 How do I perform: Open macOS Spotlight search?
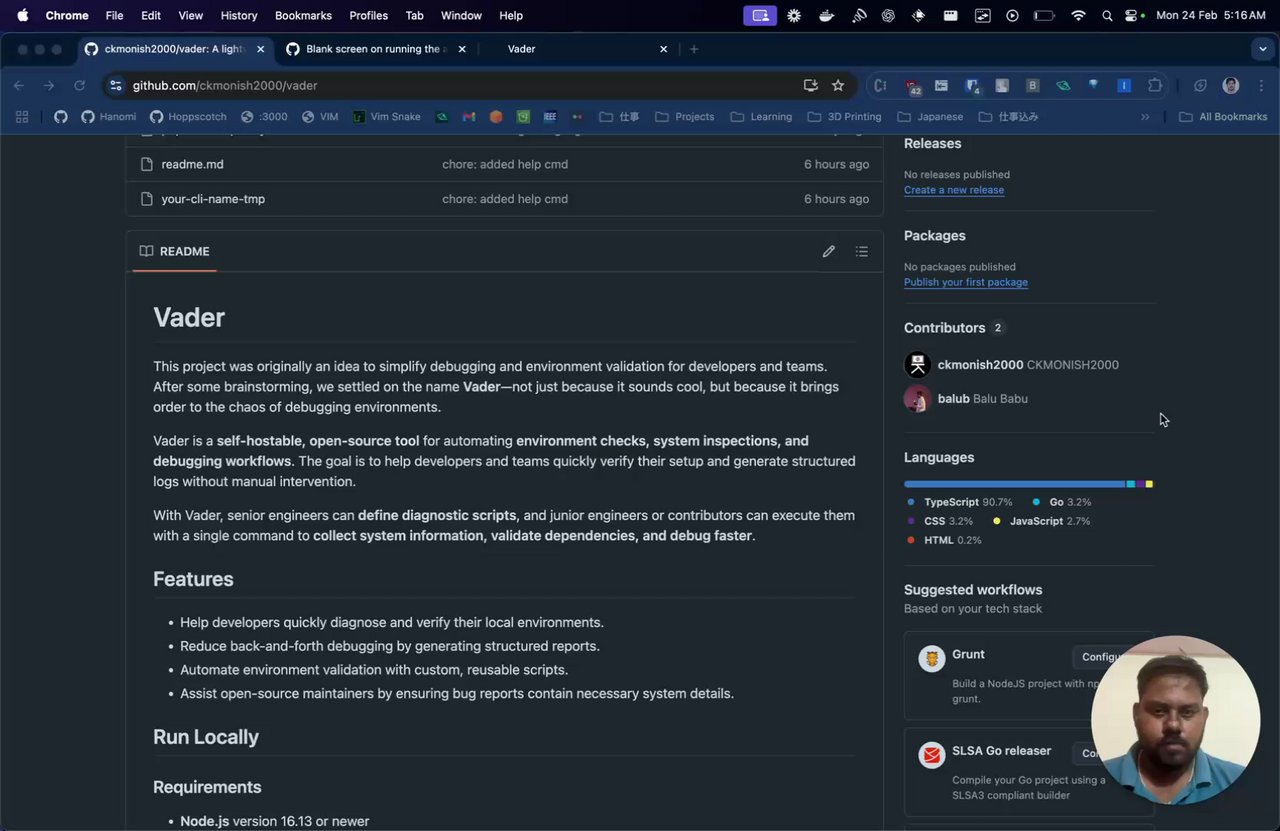tap(1107, 16)
